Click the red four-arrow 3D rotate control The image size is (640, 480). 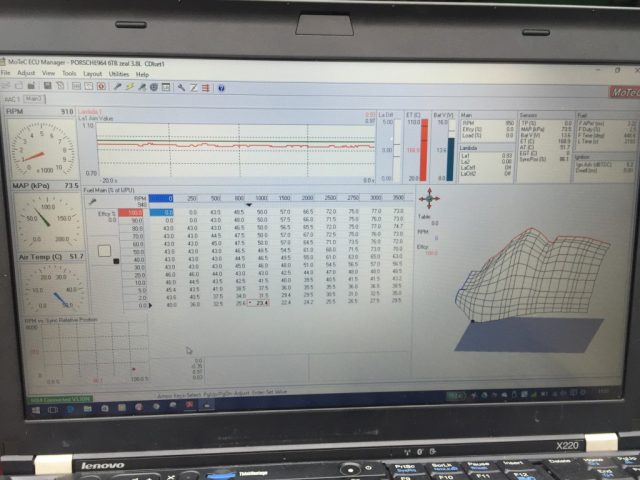point(429,199)
